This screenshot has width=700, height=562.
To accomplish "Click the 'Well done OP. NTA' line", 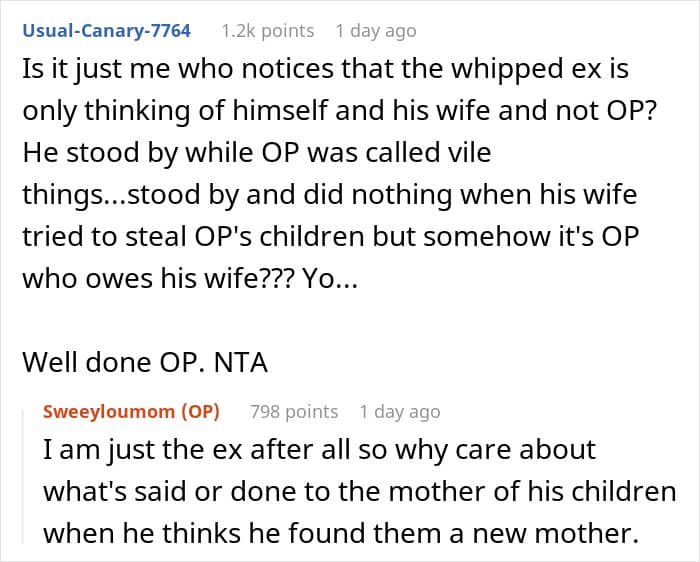I will tap(145, 362).
